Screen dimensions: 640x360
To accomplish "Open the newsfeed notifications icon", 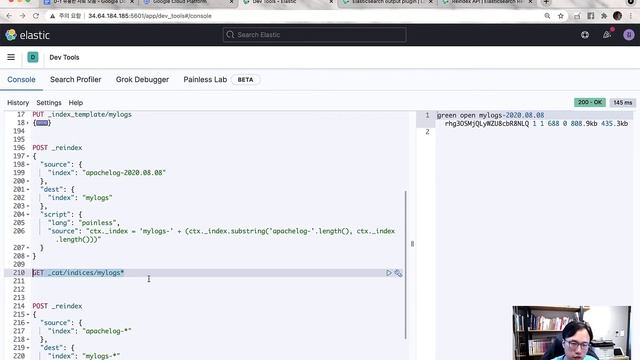I will pos(607,35).
